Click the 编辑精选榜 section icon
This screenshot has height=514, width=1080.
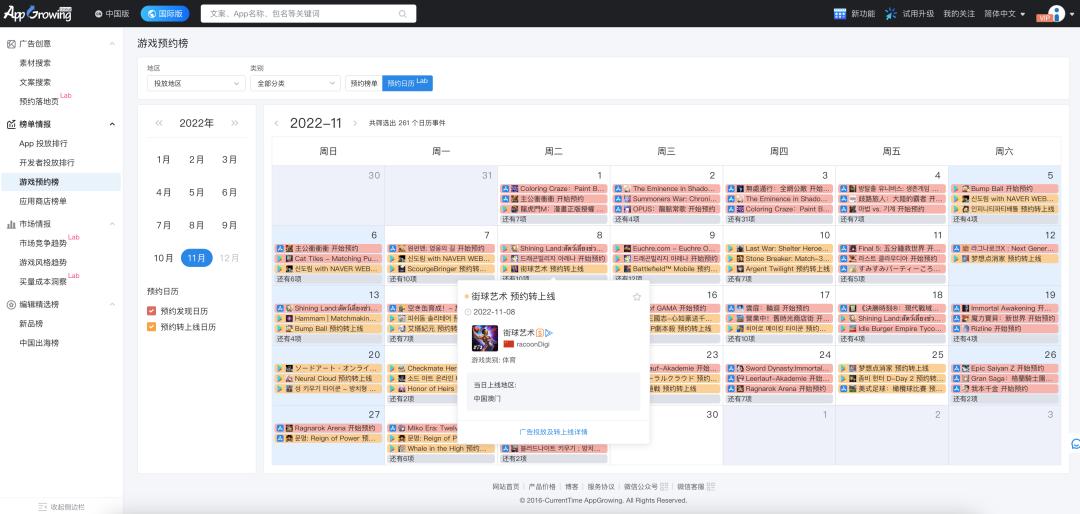[x=11, y=305]
